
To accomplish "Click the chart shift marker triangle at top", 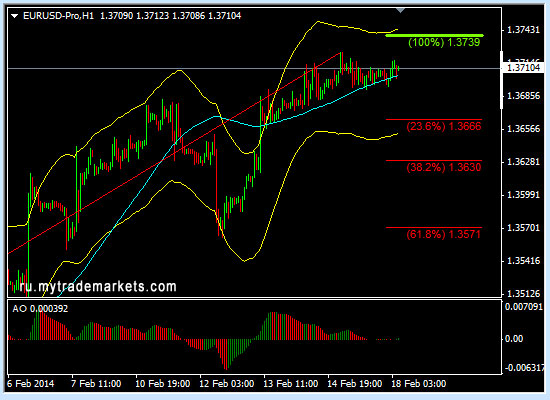I will [400, 11].
